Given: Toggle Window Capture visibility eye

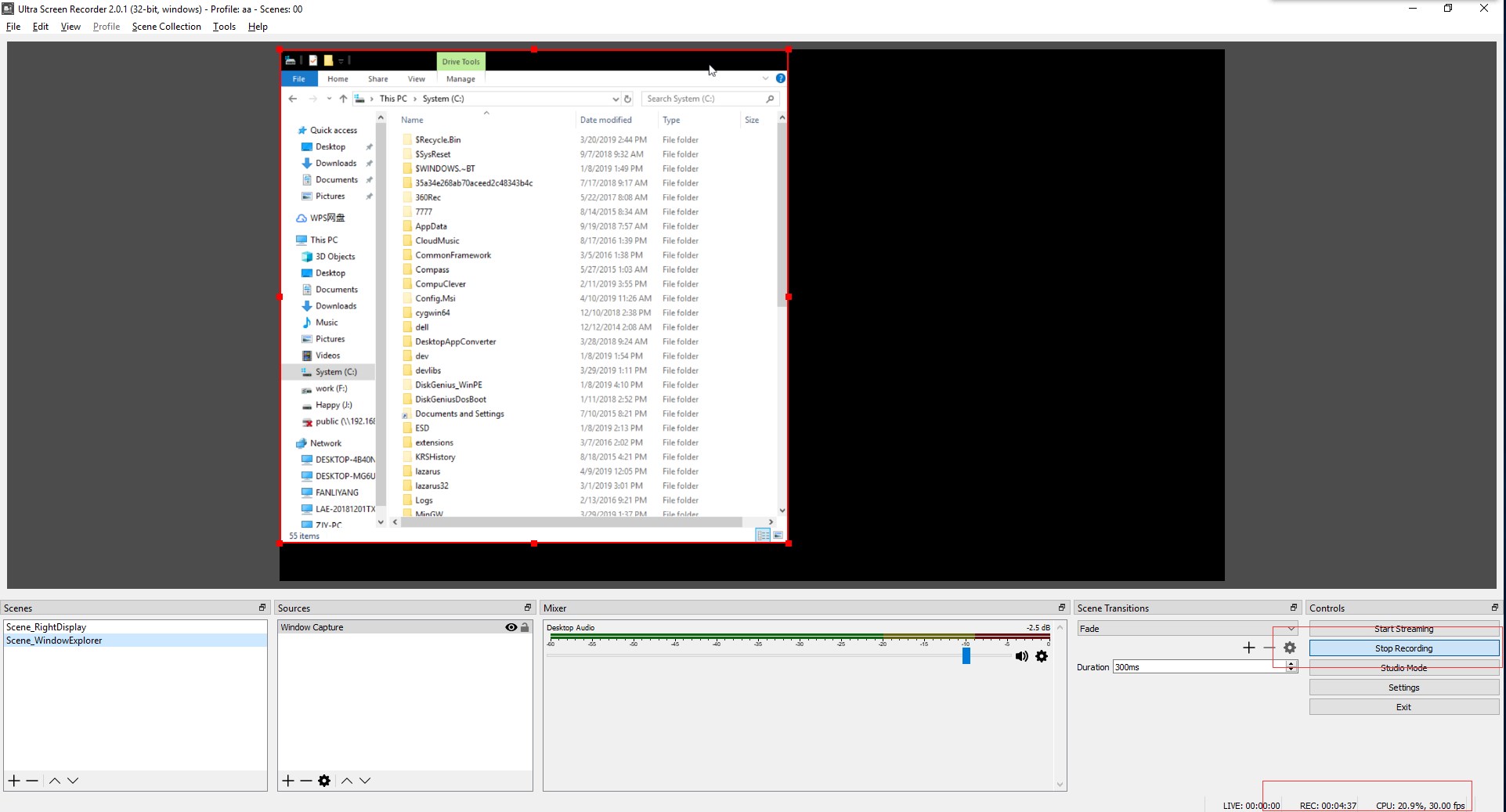Looking at the screenshot, I should [x=511, y=627].
